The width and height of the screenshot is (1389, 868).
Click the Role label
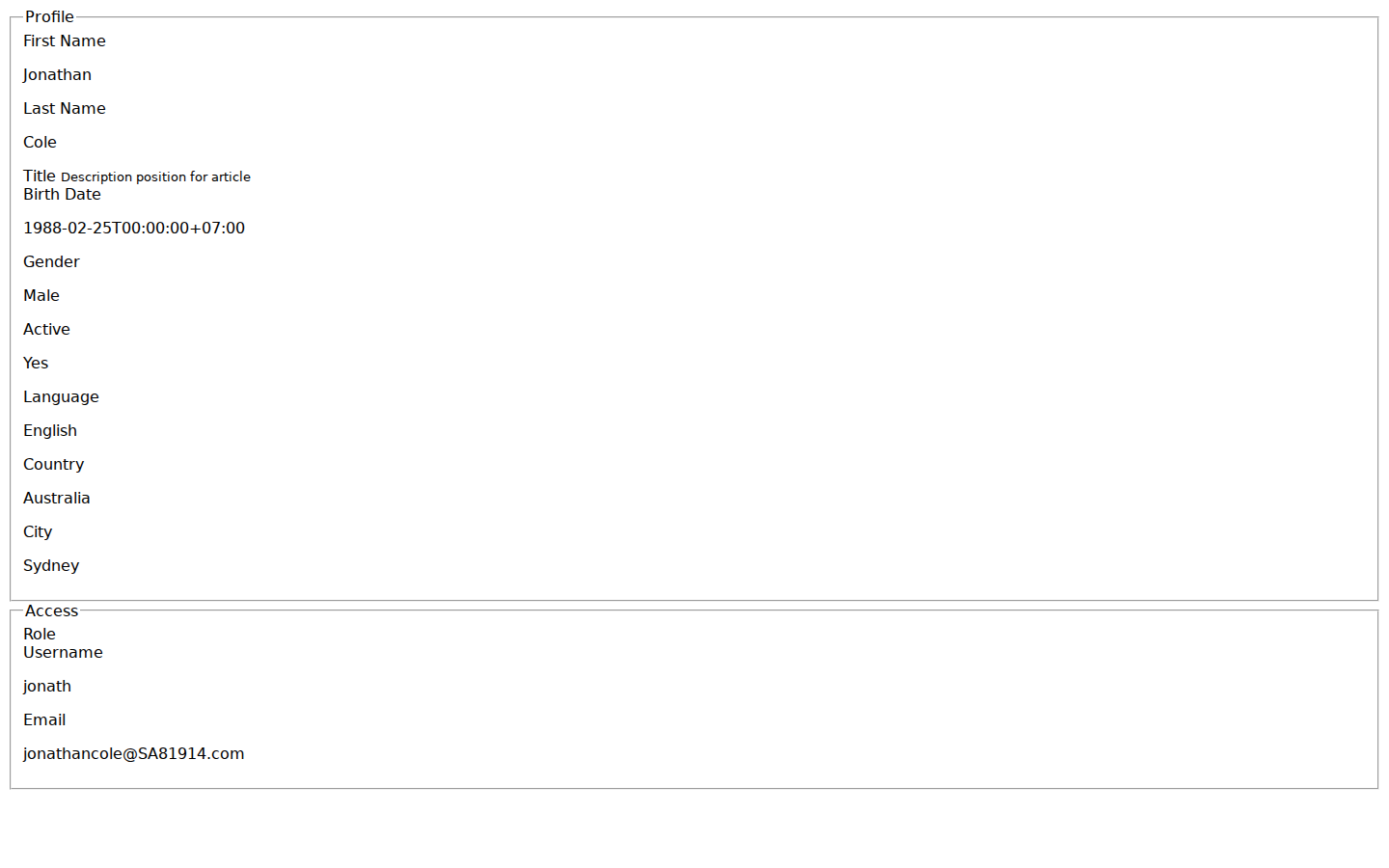40,634
